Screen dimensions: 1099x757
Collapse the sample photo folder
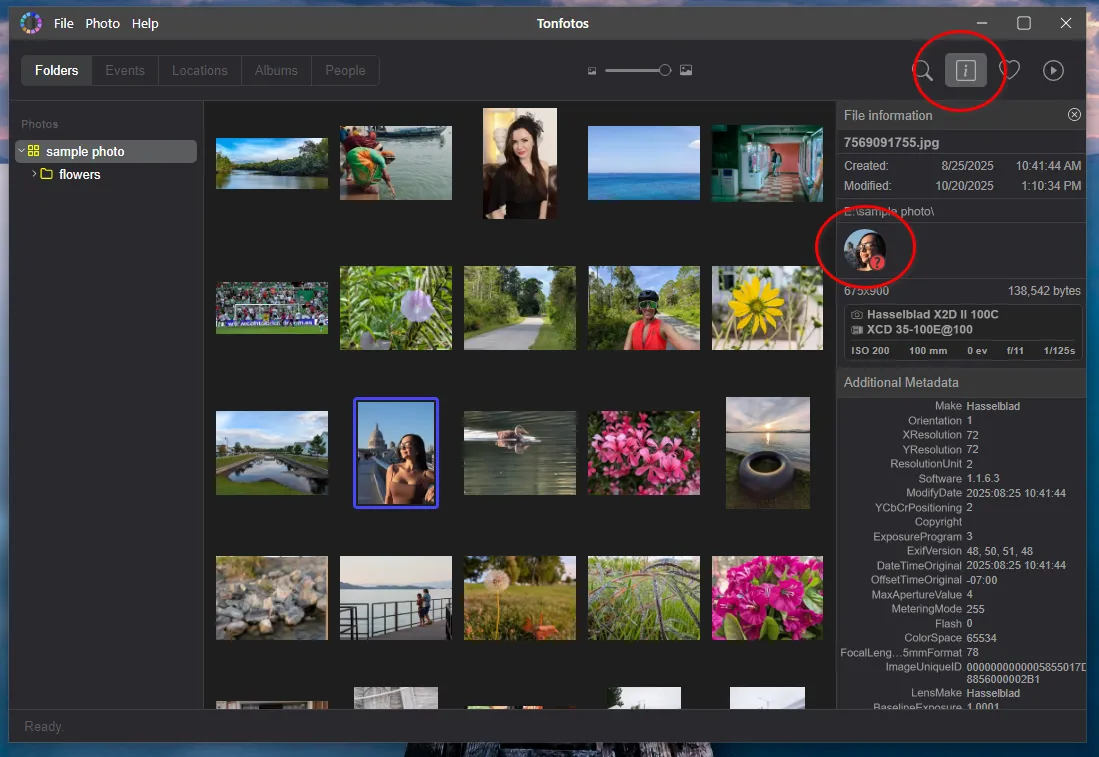point(21,152)
